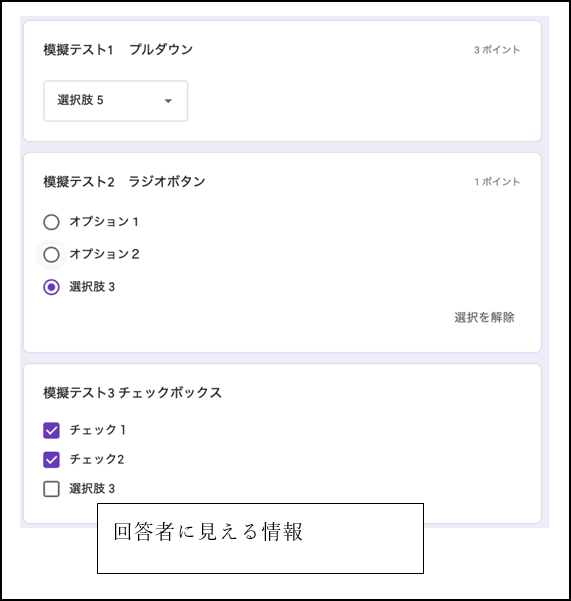Image resolution: width=571 pixels, height=601 pixels.
Task: Click the チェック 1 label text
Action: coord(97,430)
